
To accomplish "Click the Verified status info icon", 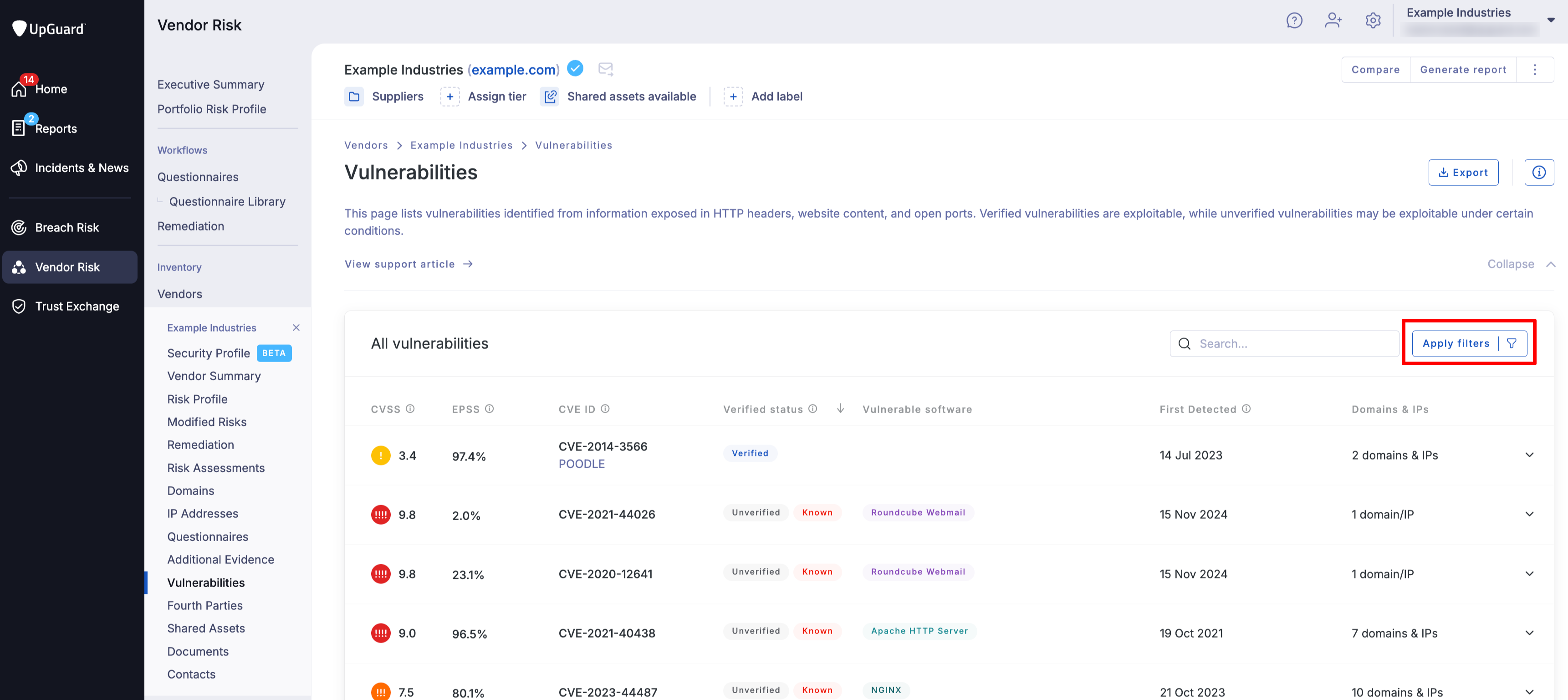I will [x=812, y=409].
